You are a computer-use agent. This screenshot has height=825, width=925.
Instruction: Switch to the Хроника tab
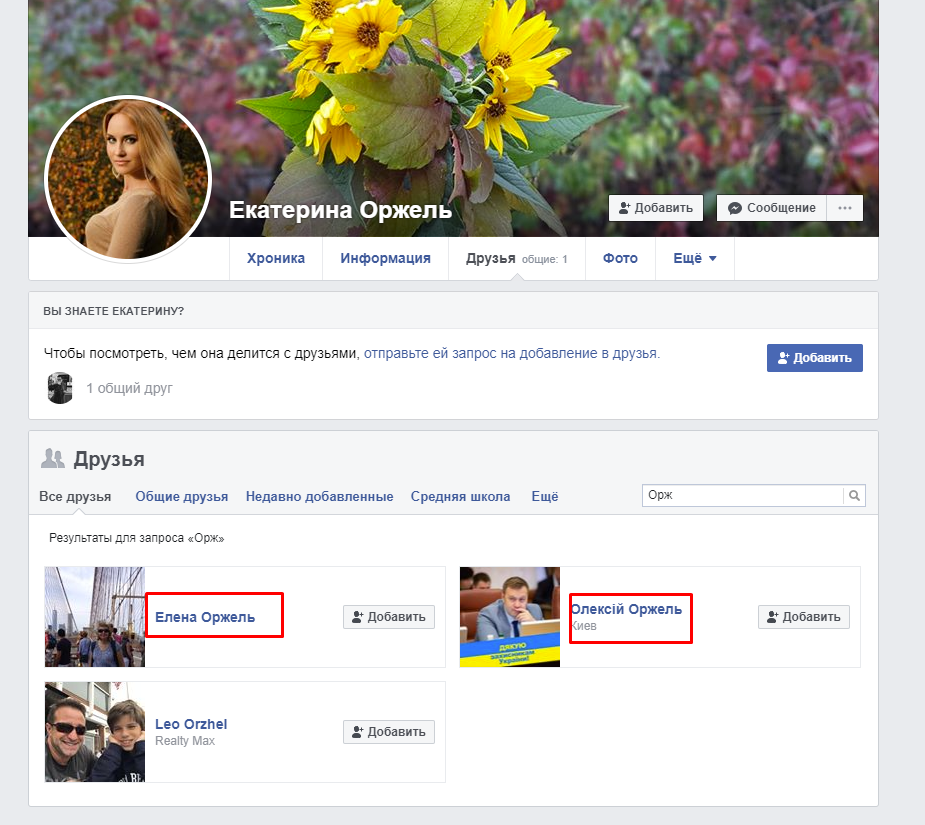click(275, 258)
